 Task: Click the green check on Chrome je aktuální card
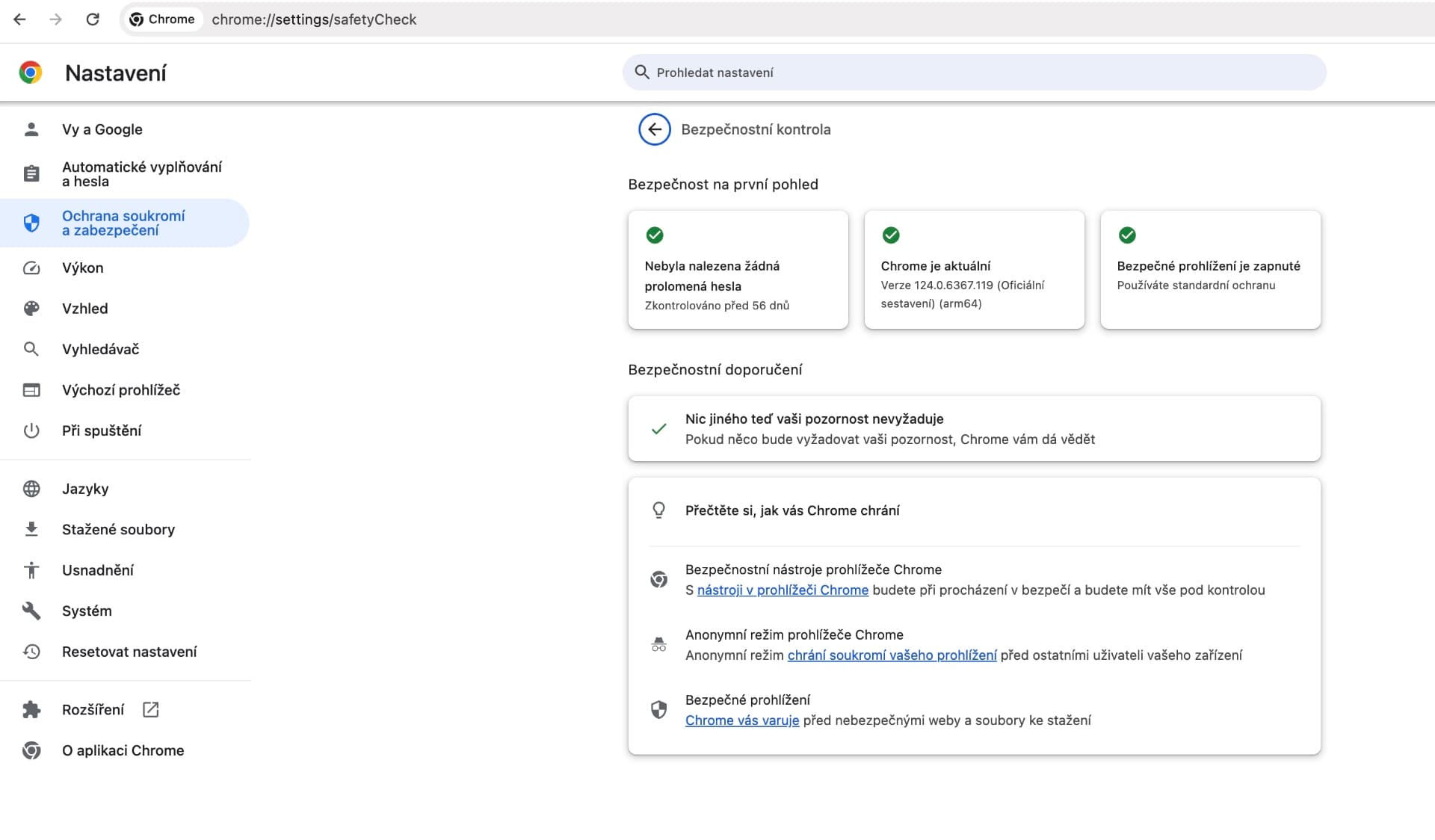pos(891,235)
